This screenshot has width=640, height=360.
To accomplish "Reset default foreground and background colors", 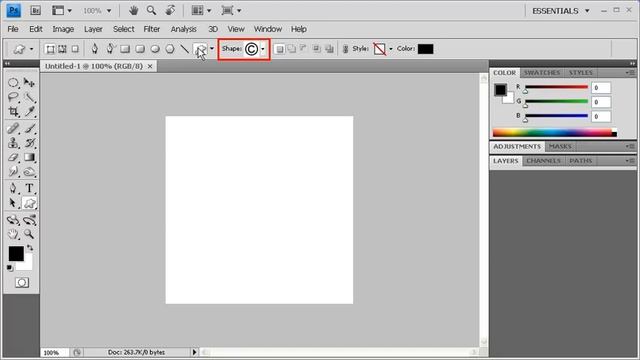I will pos(10,268).
